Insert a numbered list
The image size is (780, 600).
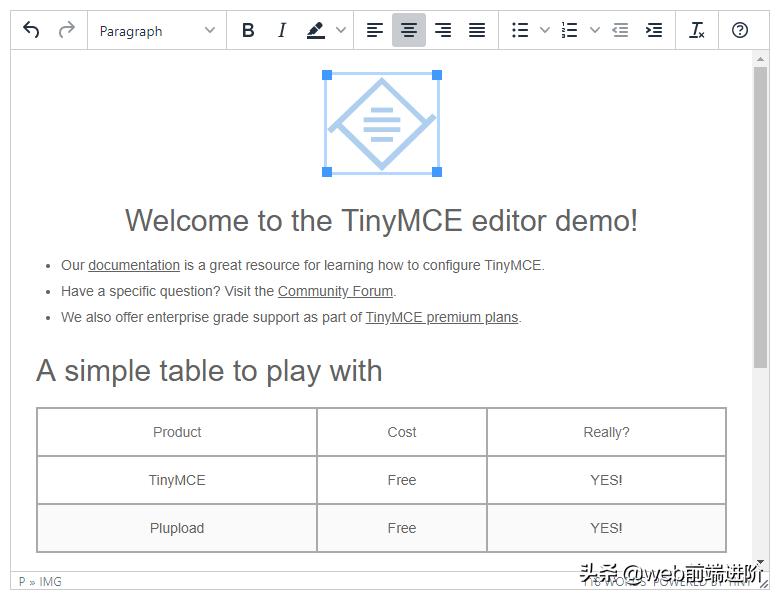pyautogui.click(x=569, y=30)
